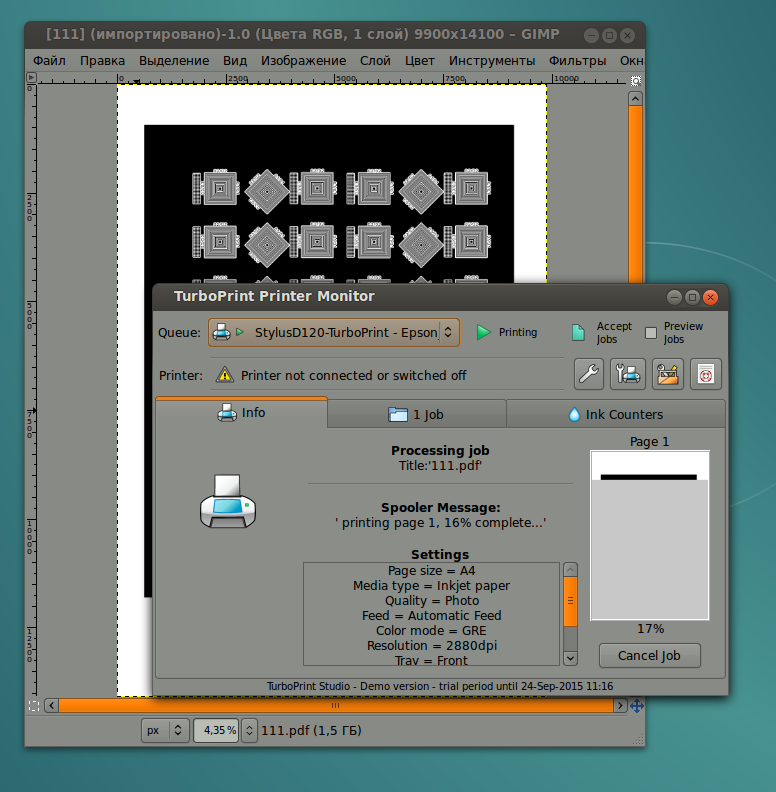Click GIMP scroll right arrow
776x792 pixels.
(620, 706)
